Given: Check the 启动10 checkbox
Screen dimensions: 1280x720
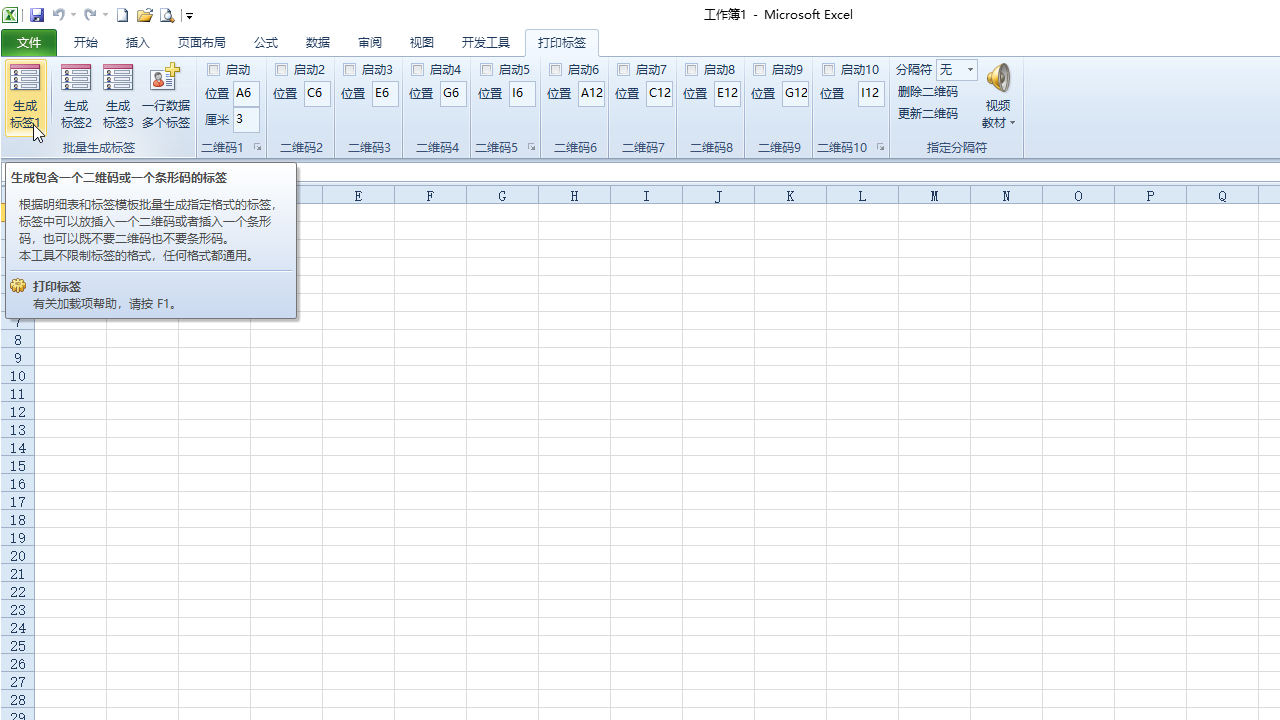Looking at the screenshot, I should (x=829, y=70).
